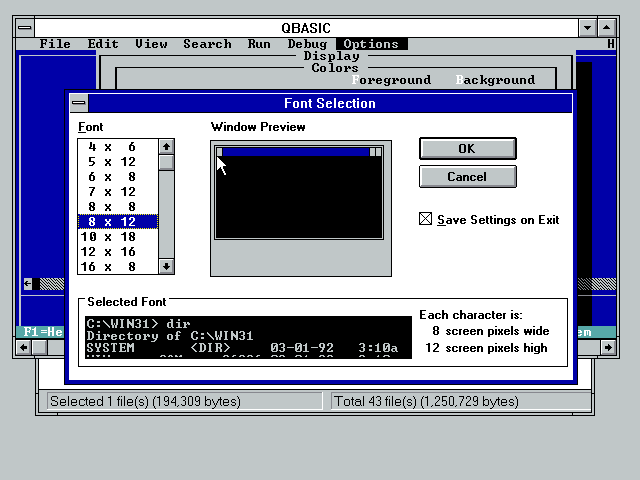Click the QBASIC window title bar
This screenshot has height=480, width=640.
pos(306,28)
